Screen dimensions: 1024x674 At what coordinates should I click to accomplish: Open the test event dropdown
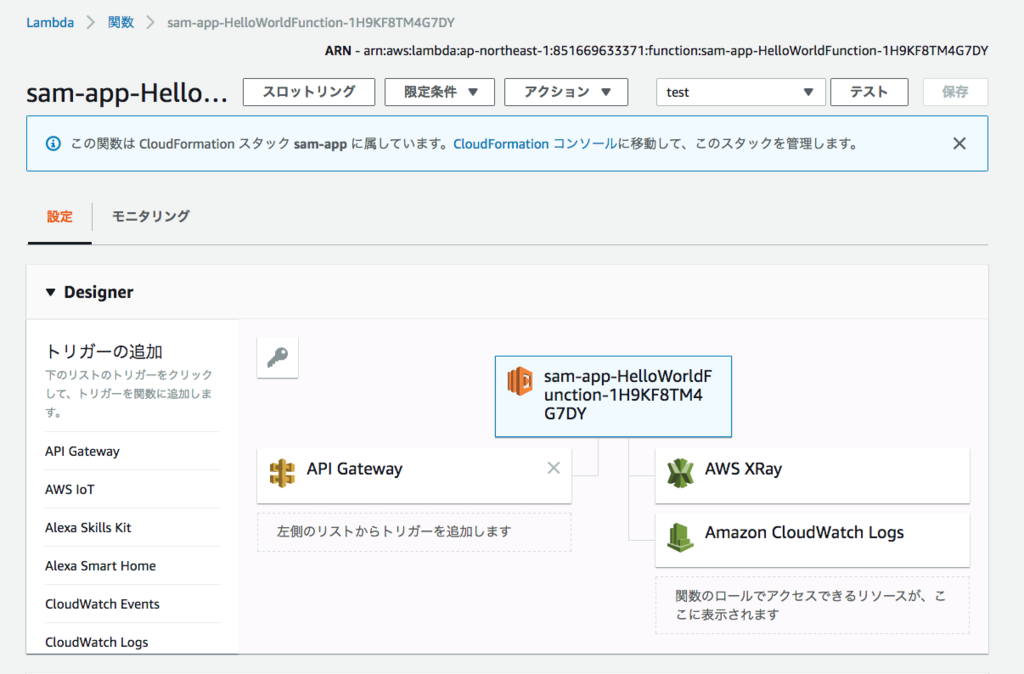point(741,92)
